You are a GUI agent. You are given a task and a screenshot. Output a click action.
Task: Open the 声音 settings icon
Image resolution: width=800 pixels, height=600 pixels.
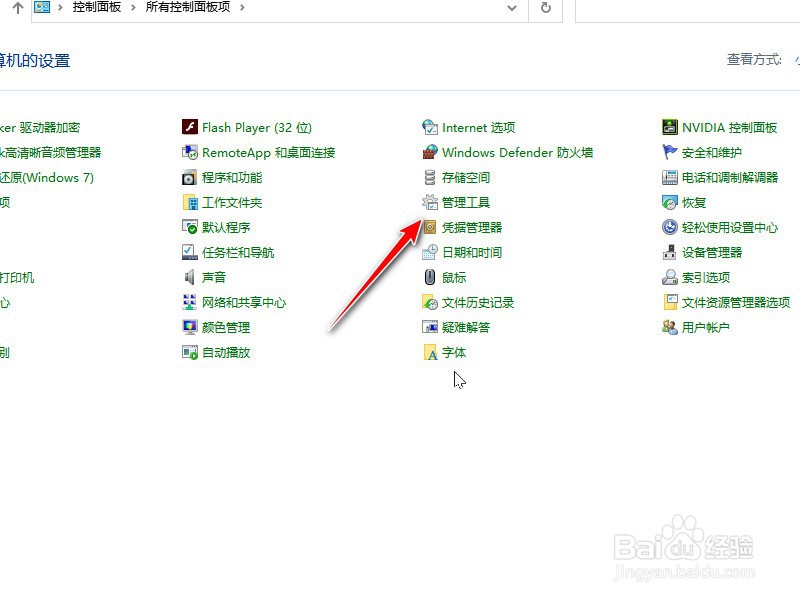point(212,277)
